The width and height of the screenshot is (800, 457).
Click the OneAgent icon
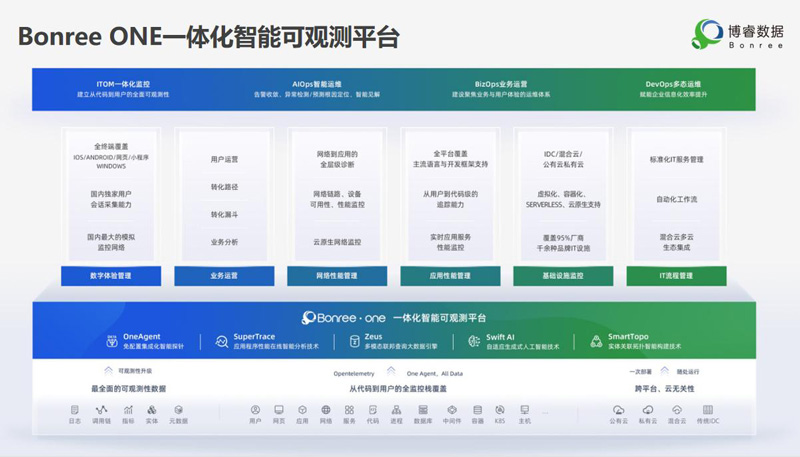point(112,342)
